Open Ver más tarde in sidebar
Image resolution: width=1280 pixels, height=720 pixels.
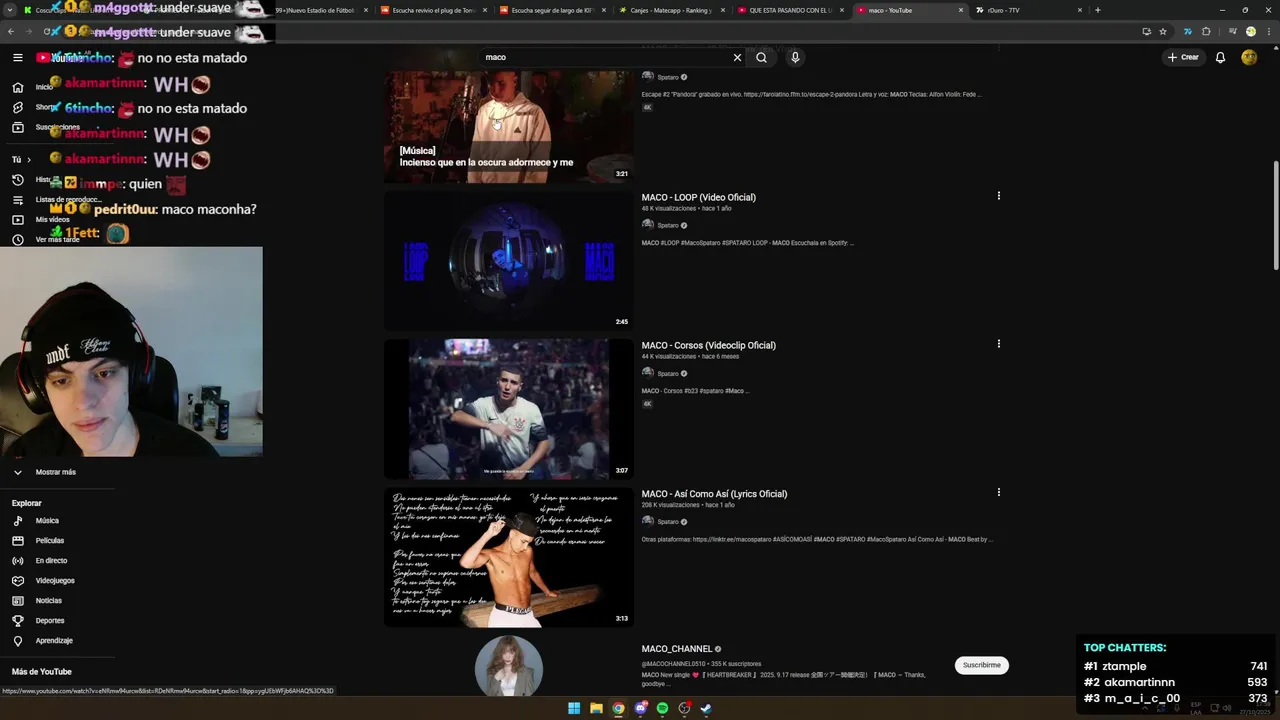(x=57, y=239)
